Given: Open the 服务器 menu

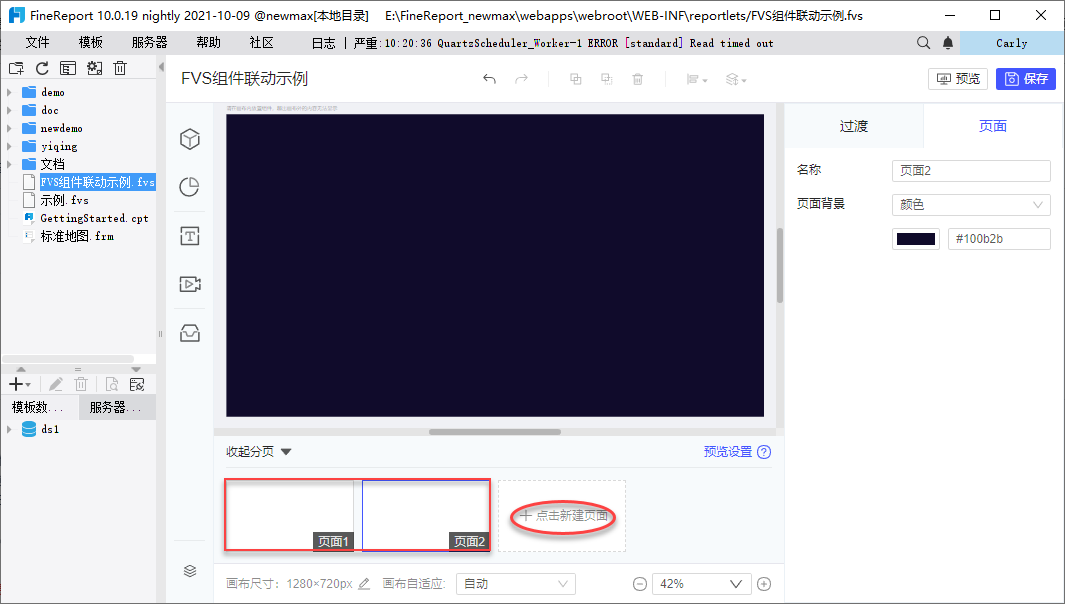Looking at the screenshot, I should 149,43.
